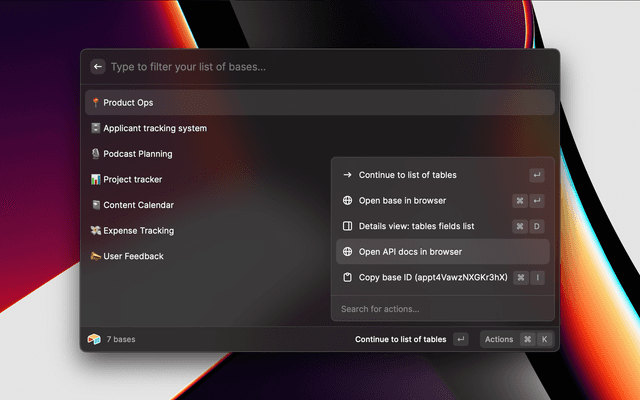The width and height of the screenshot is (640, 400).
Task: Focus the Search for actions field
Action: click(440, 309)
